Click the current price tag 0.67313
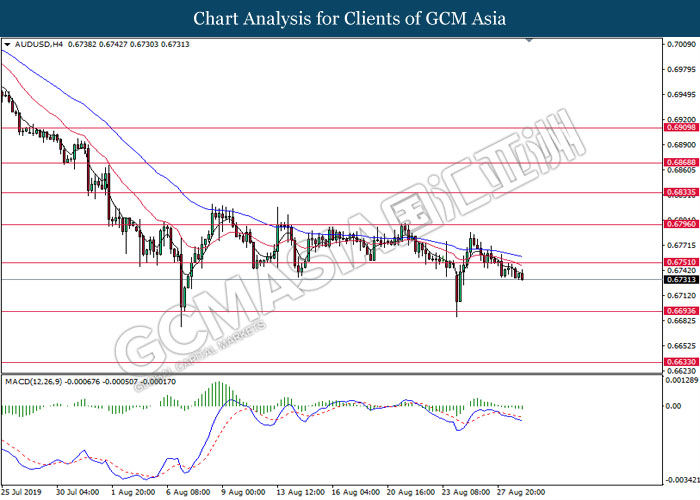The image size is (700, 500). [x=681, y=279]
